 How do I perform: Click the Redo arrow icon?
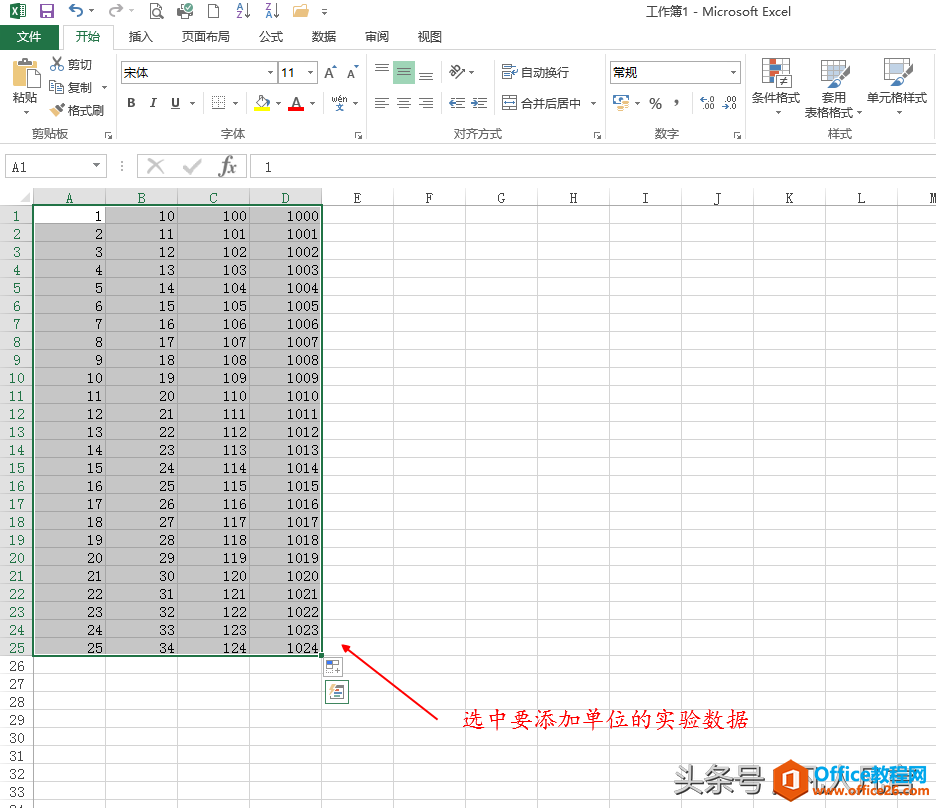click(116, 10)
